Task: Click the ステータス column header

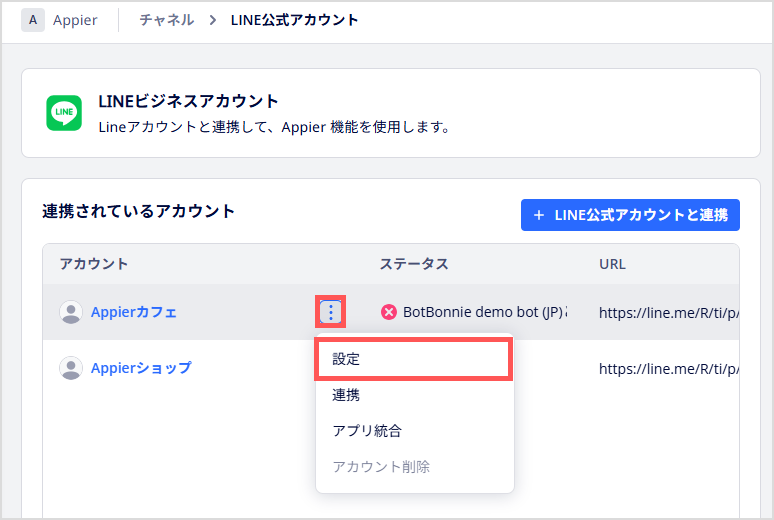Action: 414,264
